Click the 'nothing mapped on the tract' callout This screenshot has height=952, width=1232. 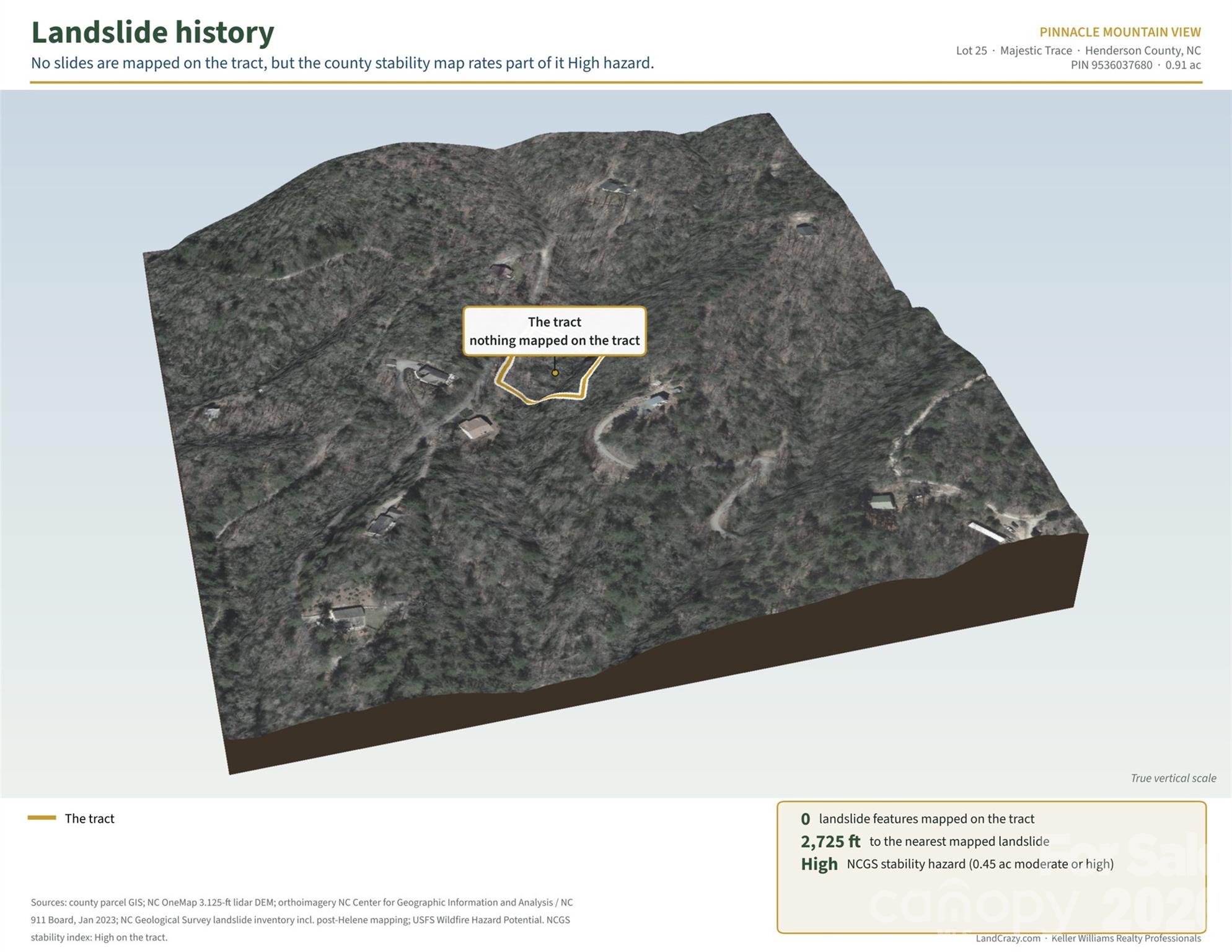tap(555, 331)
